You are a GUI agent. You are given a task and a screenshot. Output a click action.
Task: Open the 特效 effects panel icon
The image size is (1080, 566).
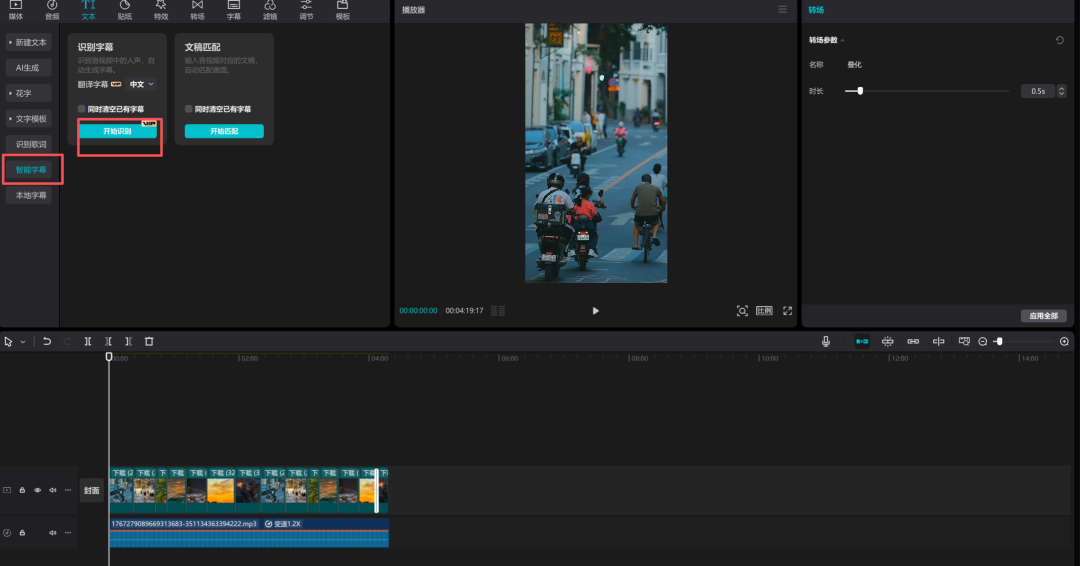(161, 10)
